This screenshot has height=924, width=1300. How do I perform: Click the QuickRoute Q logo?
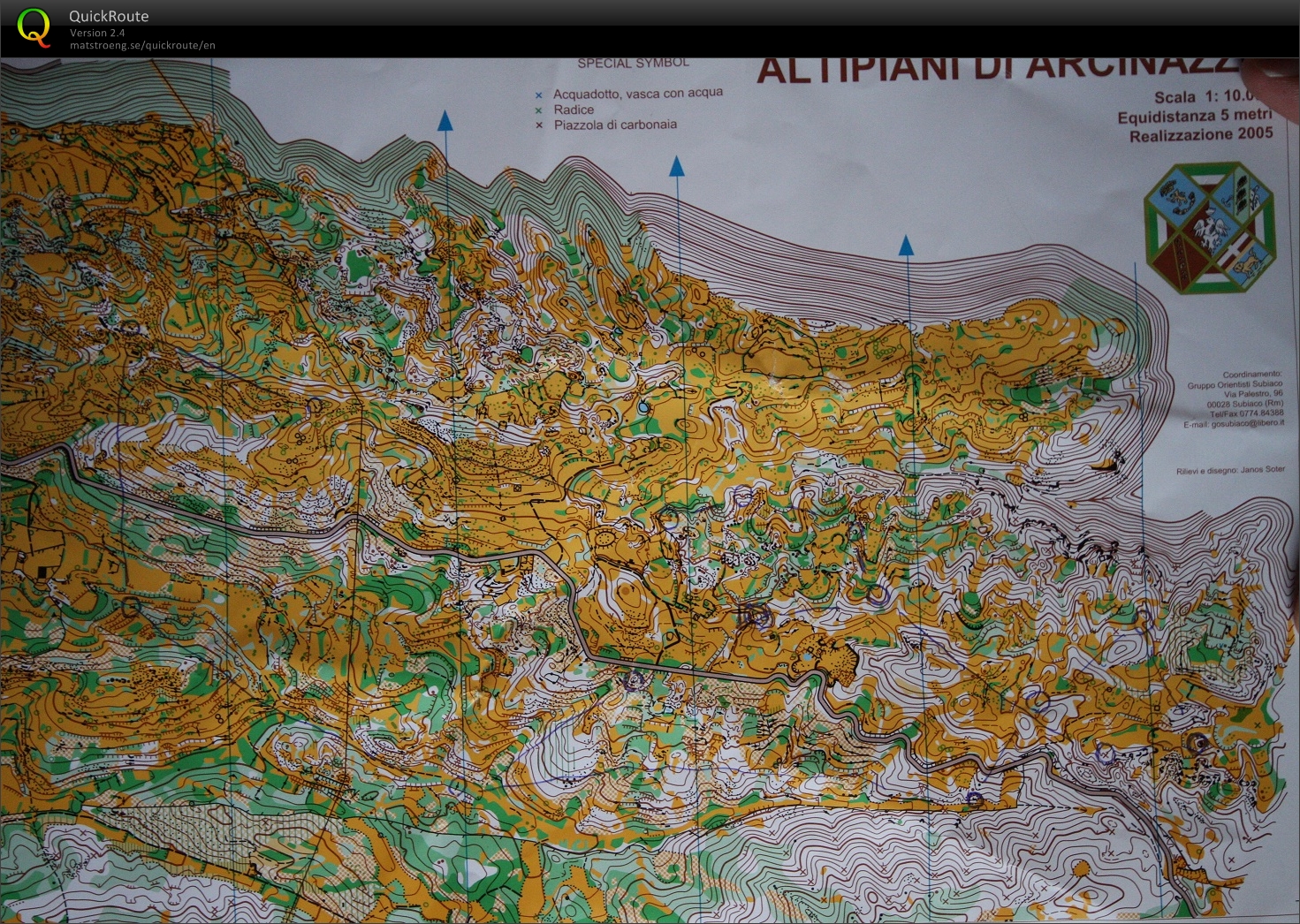34,27
